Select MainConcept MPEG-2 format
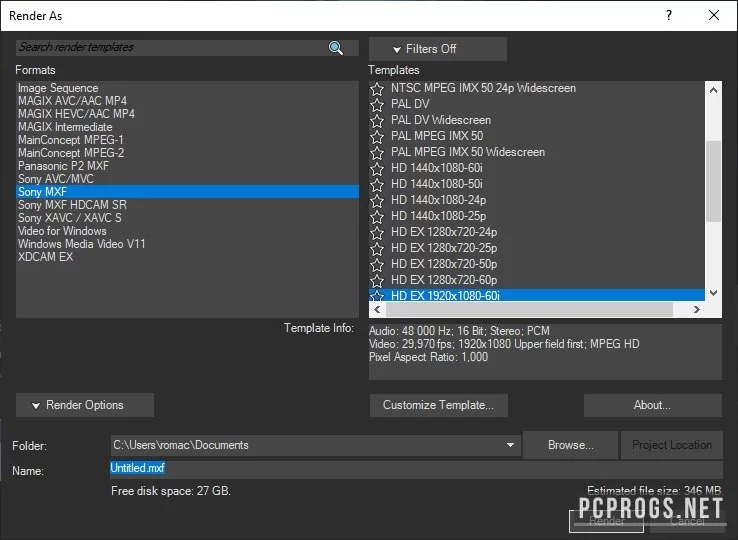The image size is (738, 540). (187, 153)
